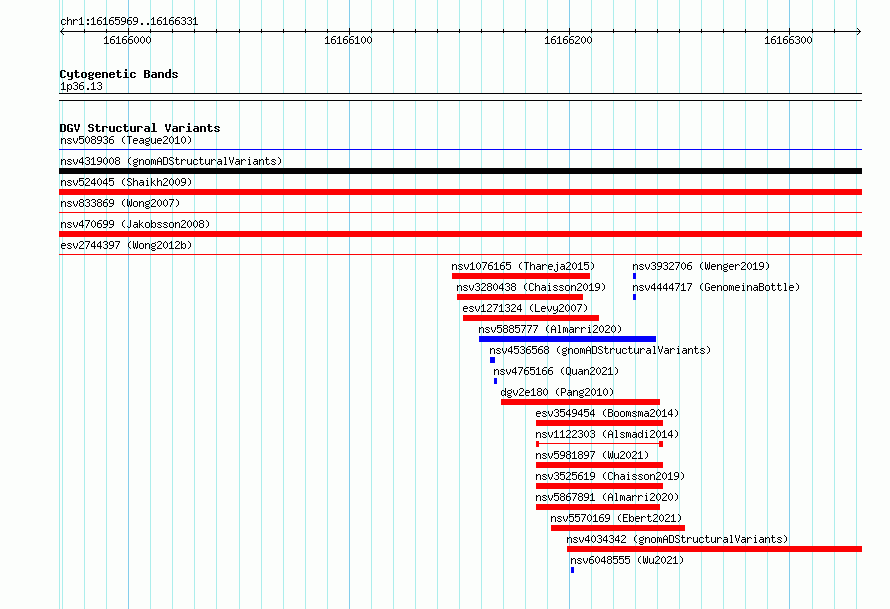The height and width of the screenshot is (609, 890).
Task: Click ruler position 16166300
Action: [788, 40]
